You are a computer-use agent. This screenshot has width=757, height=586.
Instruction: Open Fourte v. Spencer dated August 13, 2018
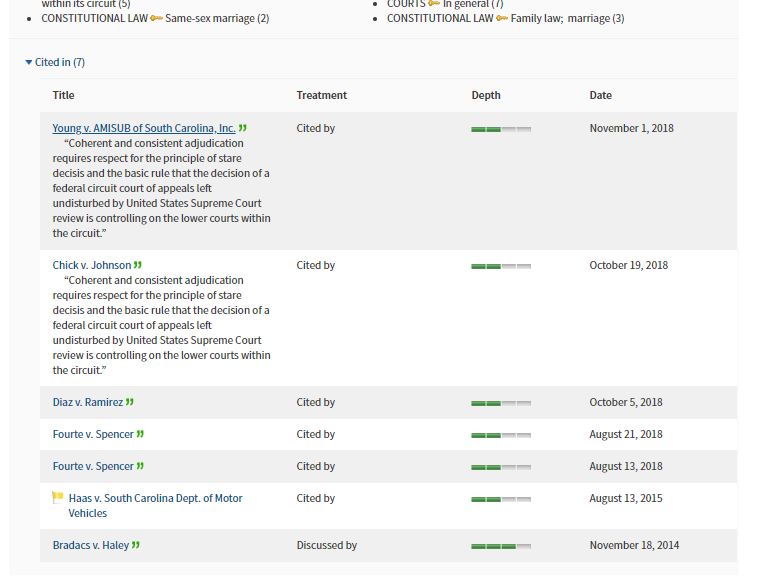pos(93,466)
